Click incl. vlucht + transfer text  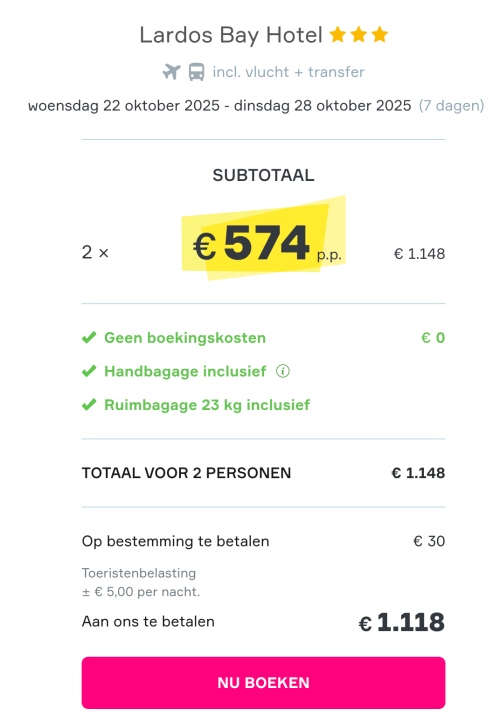(x=289, y=72)
